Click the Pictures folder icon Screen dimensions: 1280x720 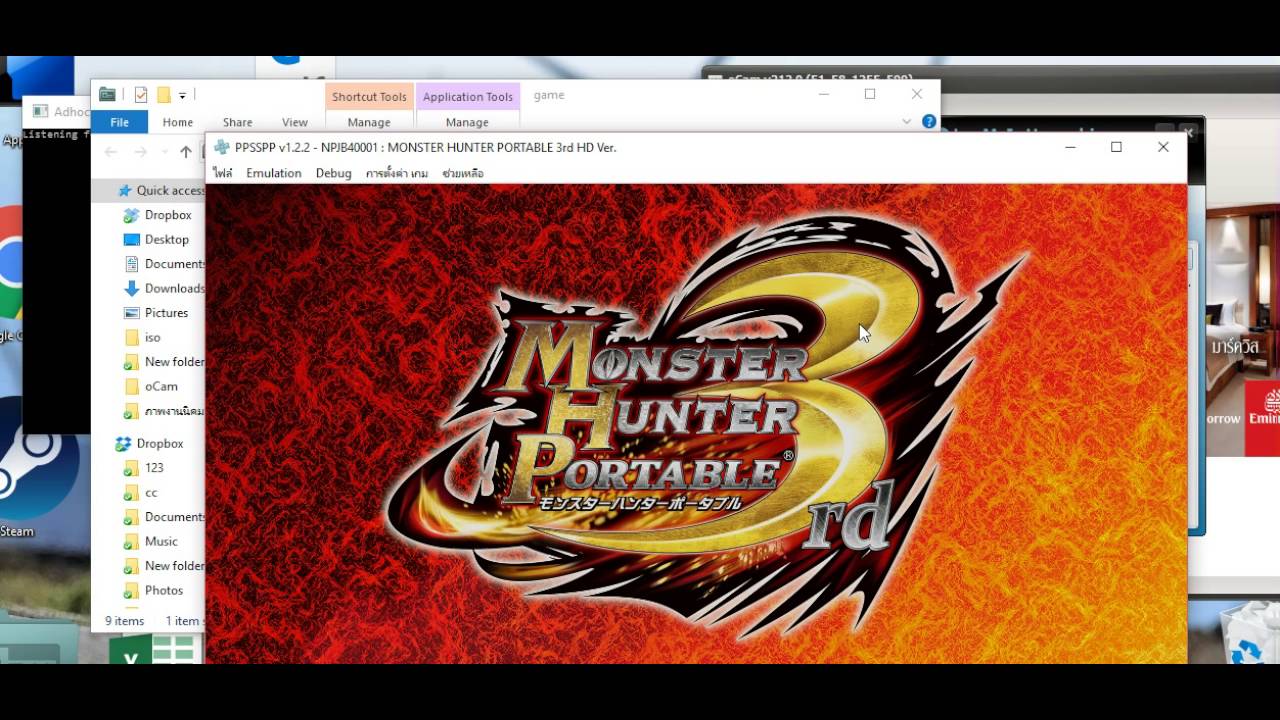coord(131,313)
